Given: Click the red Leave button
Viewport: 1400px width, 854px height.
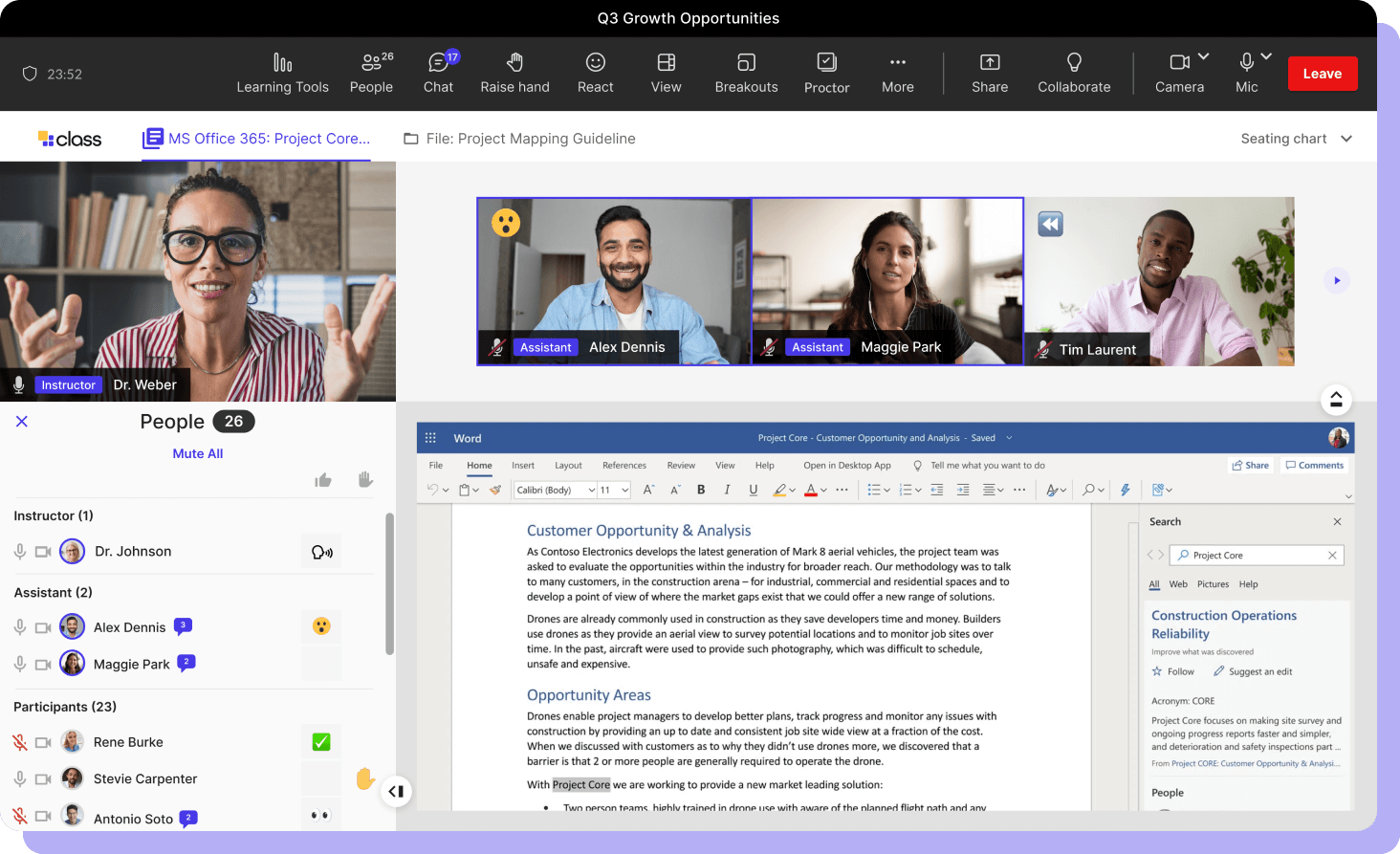Looking at the screenshot, I should click(x=1322, y=74).
